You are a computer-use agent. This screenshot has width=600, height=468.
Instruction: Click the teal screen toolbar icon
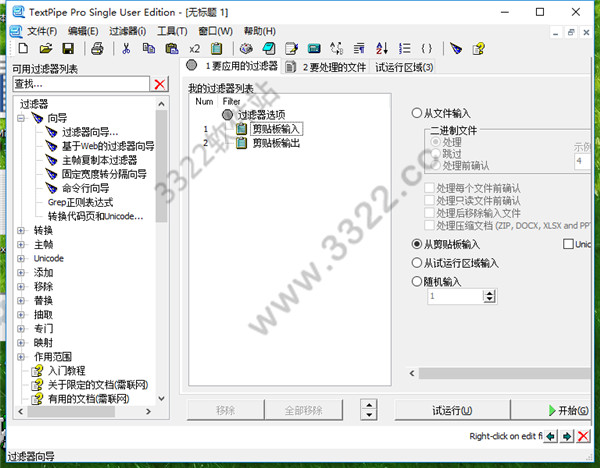pyautogui.click(x=314, y=49)
